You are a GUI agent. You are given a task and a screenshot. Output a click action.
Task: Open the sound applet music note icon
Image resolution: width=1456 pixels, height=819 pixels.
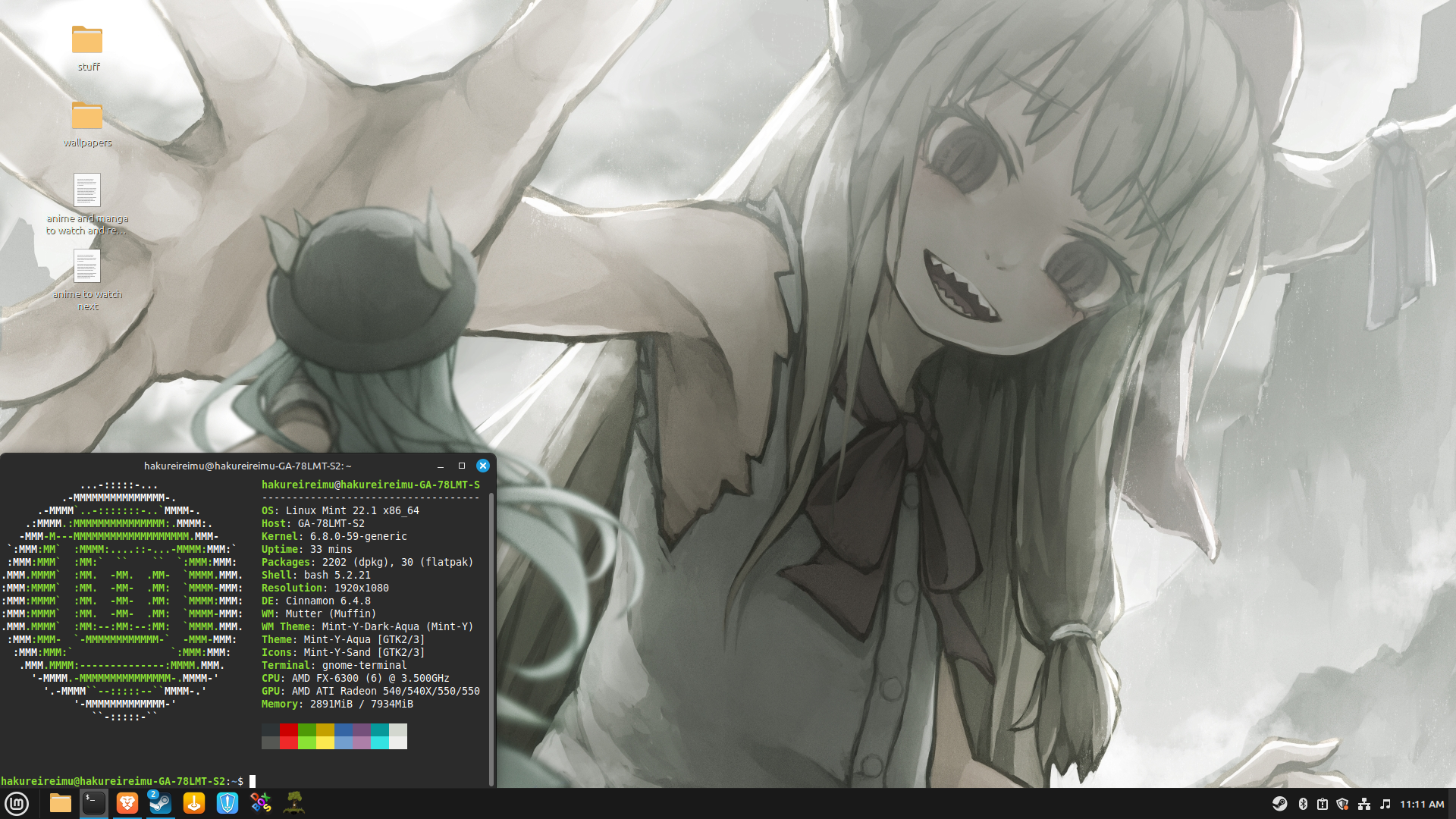[x=1385, y=804]
